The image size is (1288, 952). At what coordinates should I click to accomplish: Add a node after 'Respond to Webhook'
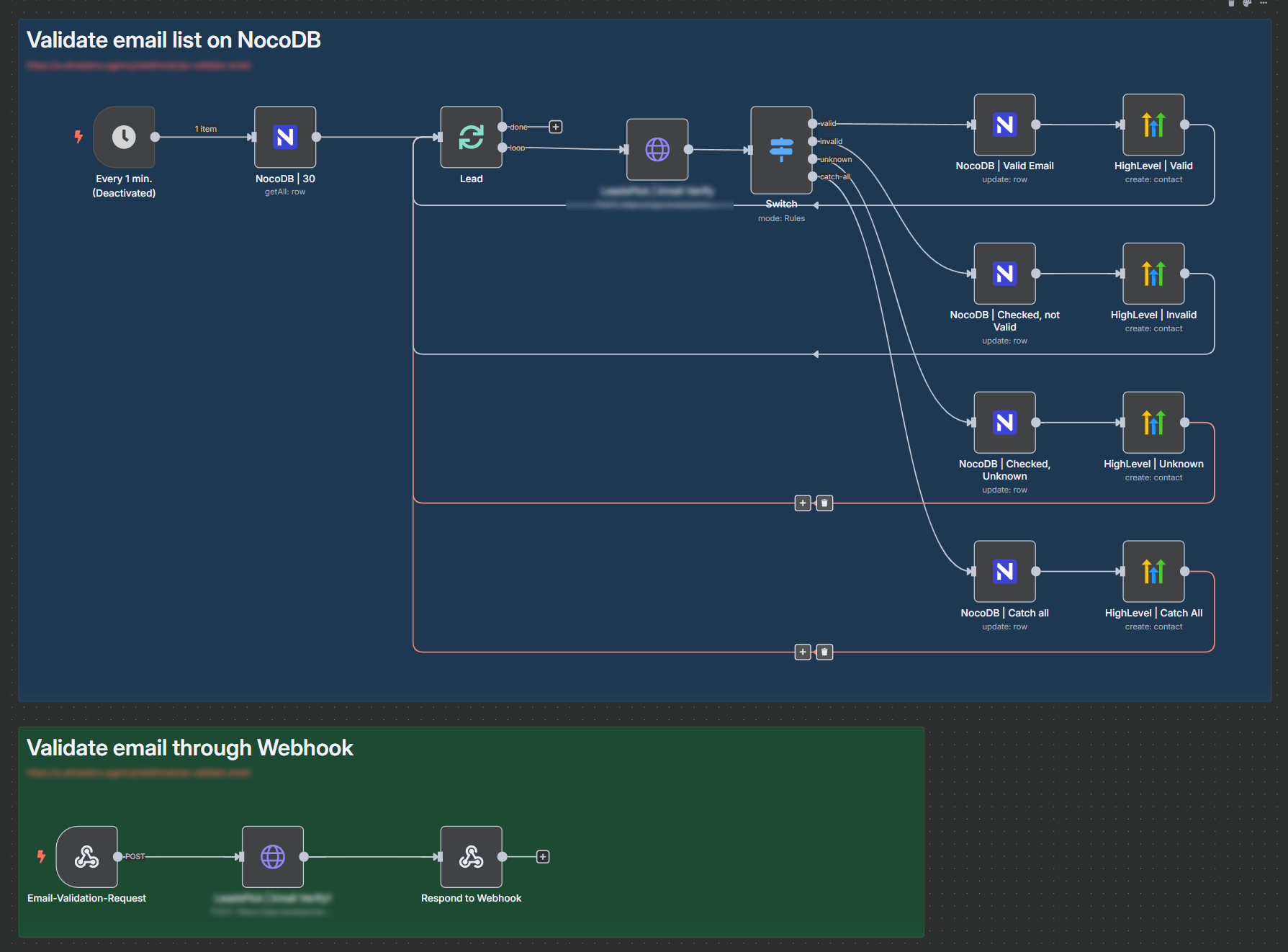(x=543, y=857)
